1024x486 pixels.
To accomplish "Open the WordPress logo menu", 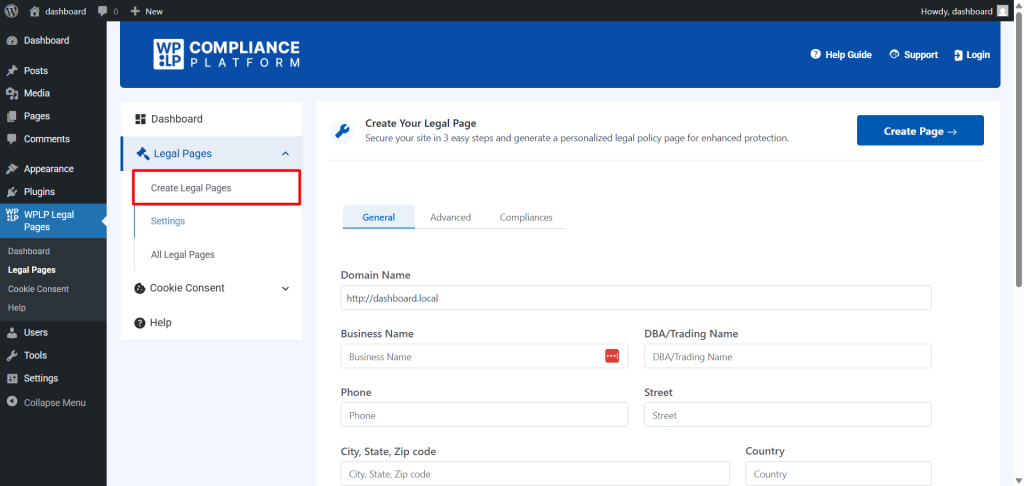I will 11,11.
